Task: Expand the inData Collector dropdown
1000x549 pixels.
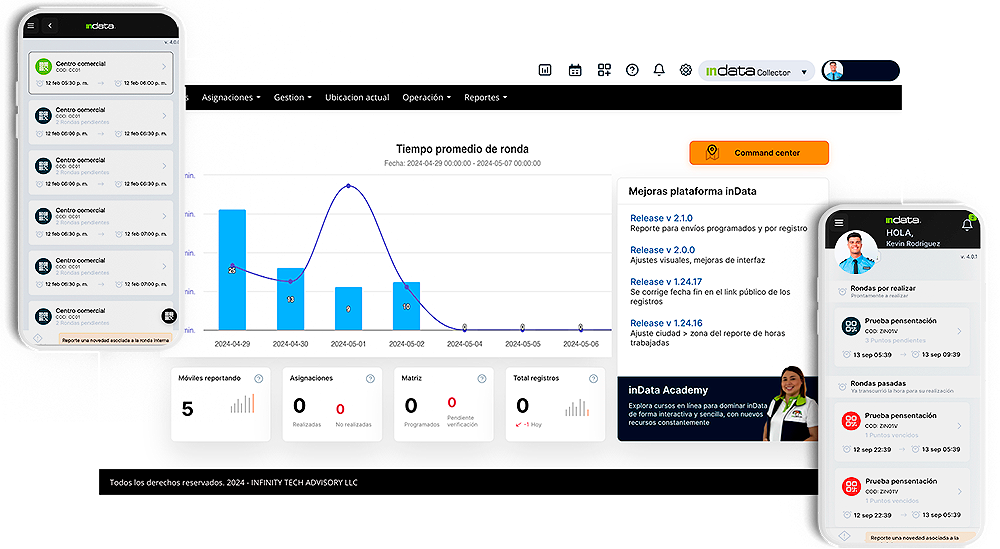Action: (804, 72)
